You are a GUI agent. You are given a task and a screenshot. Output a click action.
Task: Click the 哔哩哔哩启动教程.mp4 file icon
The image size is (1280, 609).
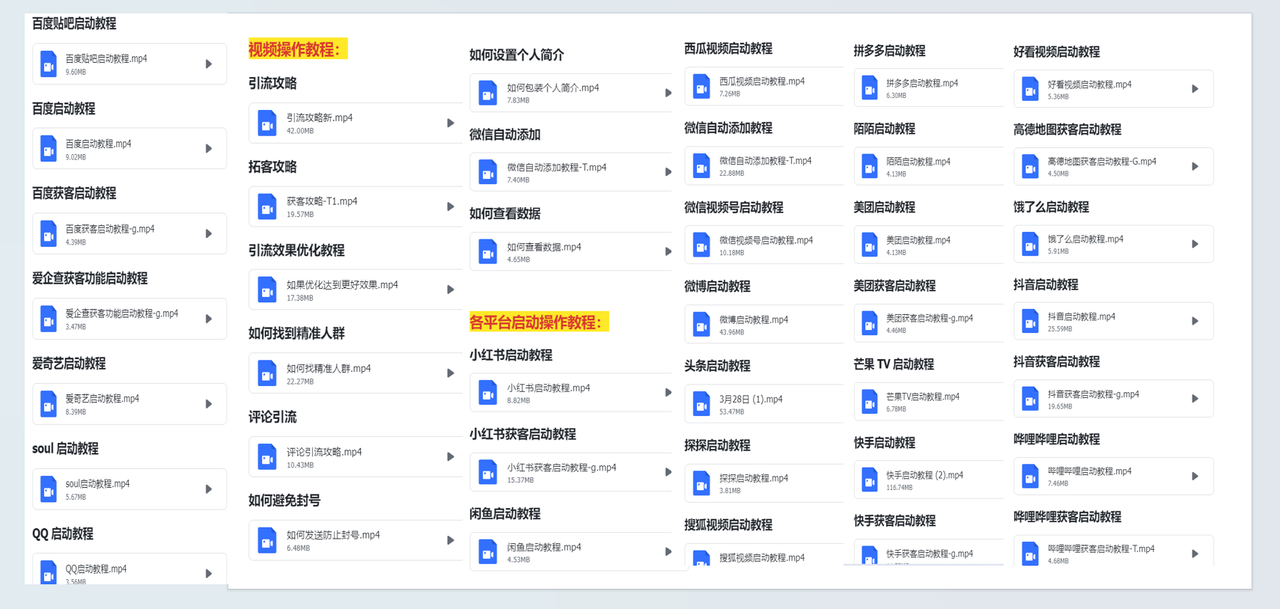point(1029,476)
